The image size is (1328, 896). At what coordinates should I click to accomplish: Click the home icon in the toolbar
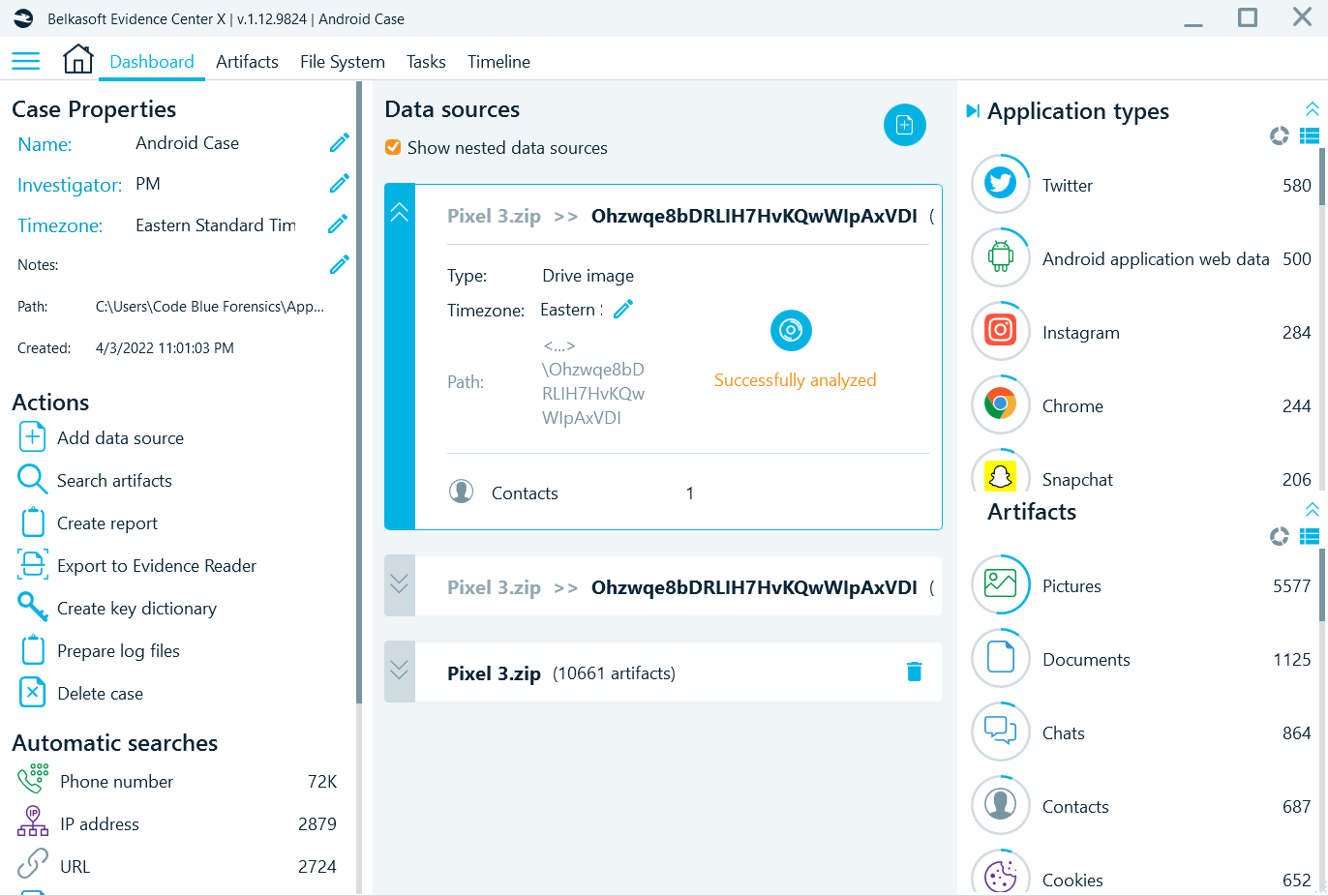point(77,60)
